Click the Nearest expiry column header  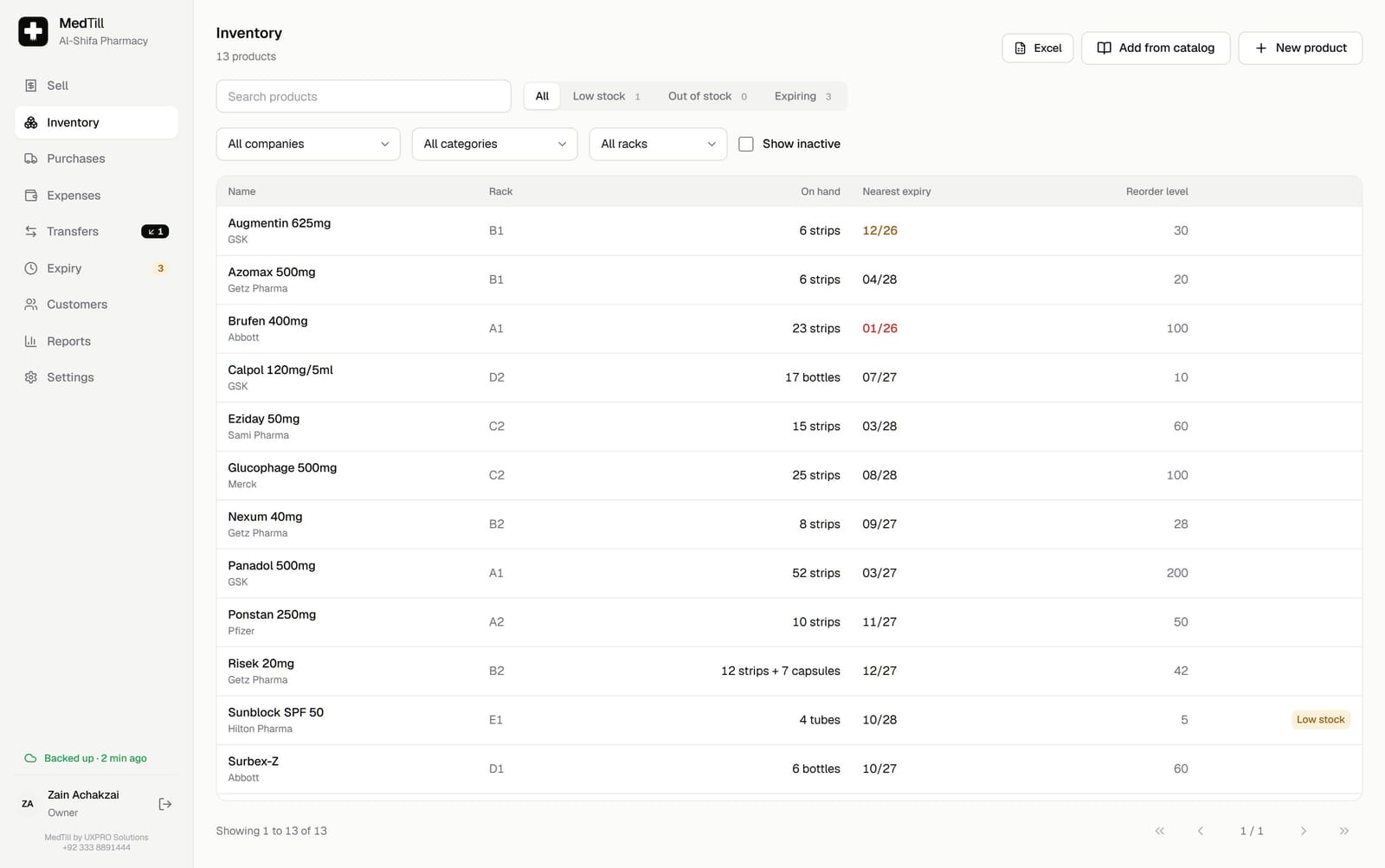(x=896, y=191)
